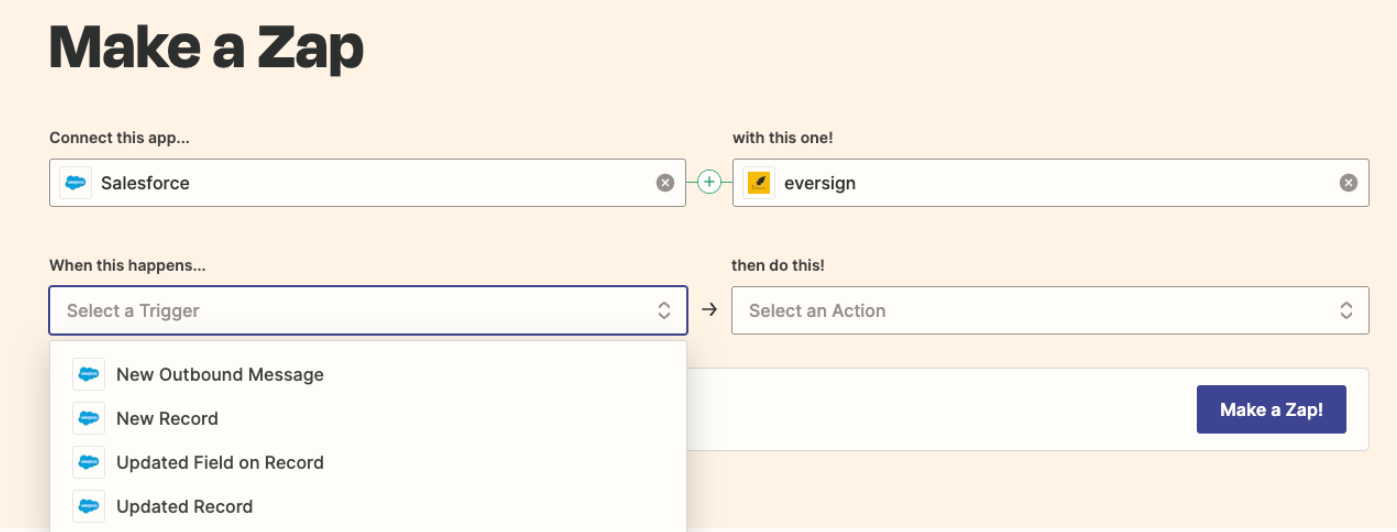The image size is (1397, 532).
Task: Click into the Salesforce app input field
Action: click(x=367, y=183)
